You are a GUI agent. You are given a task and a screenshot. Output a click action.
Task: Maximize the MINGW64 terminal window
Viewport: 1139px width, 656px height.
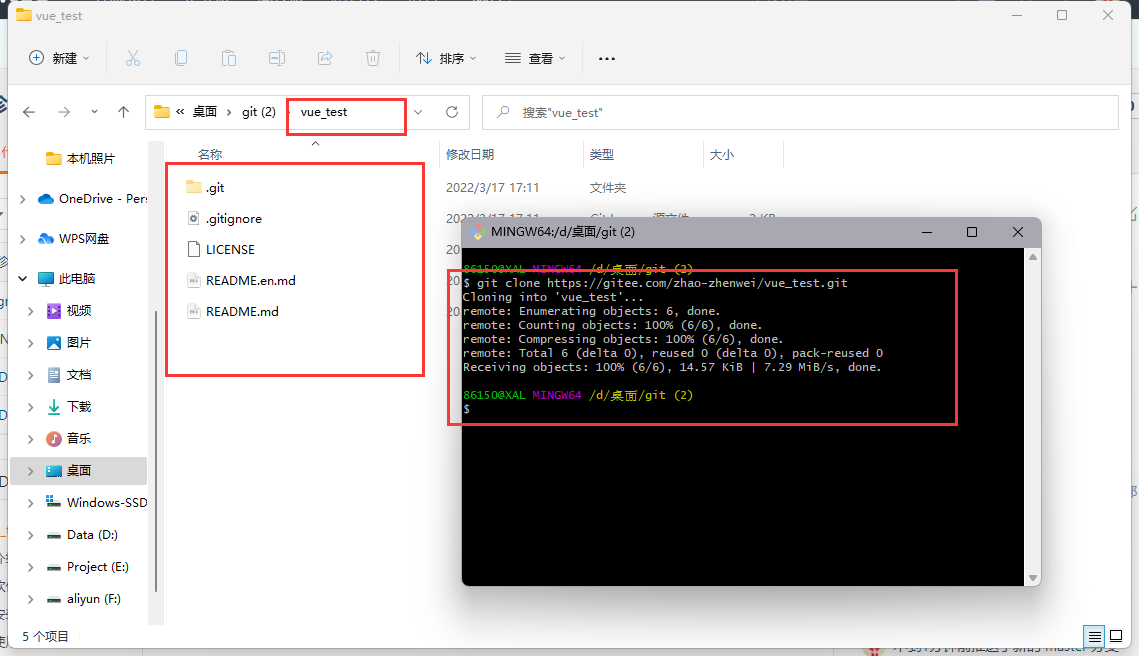[x=972, y=232]
